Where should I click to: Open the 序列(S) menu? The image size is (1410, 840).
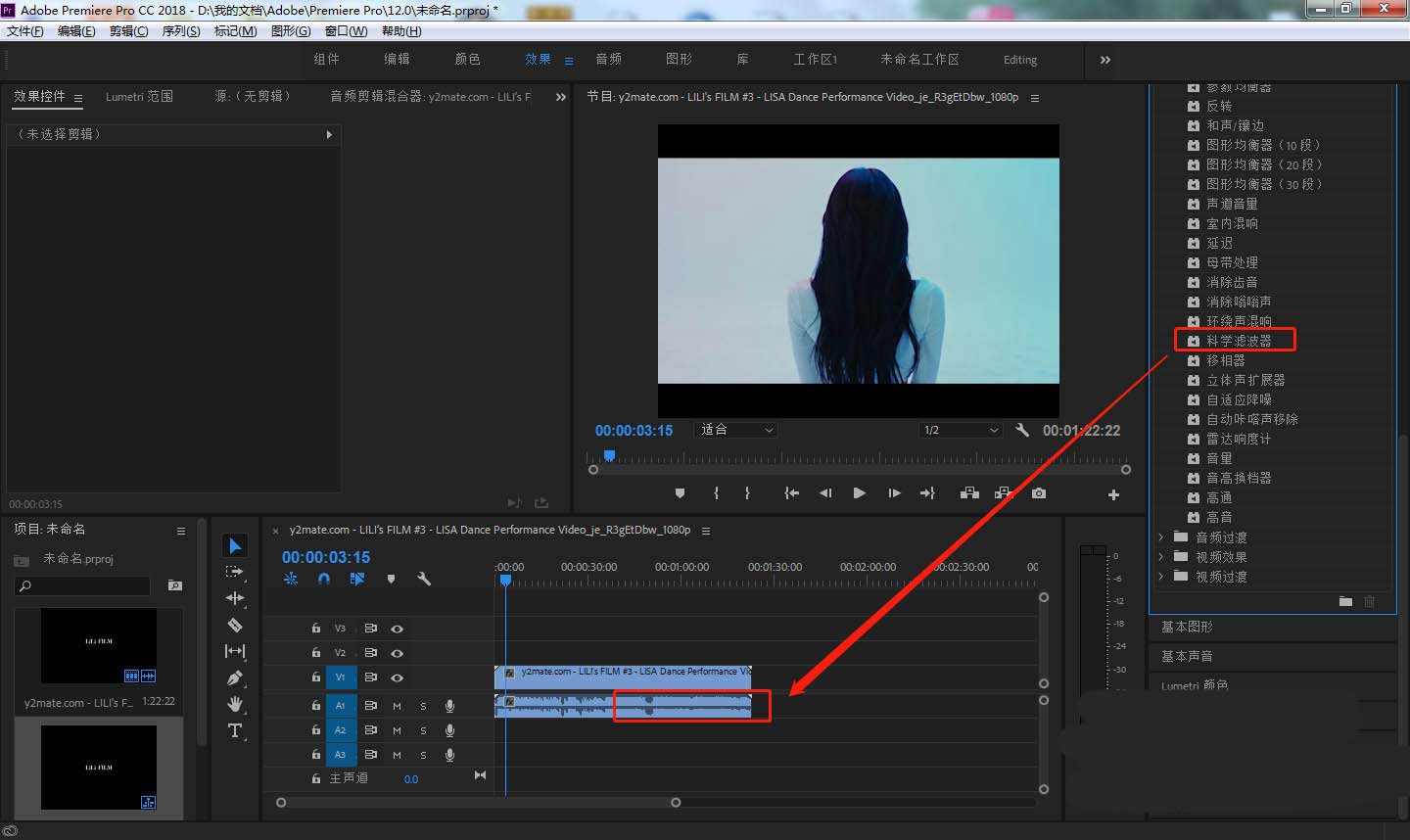(180, 31)
